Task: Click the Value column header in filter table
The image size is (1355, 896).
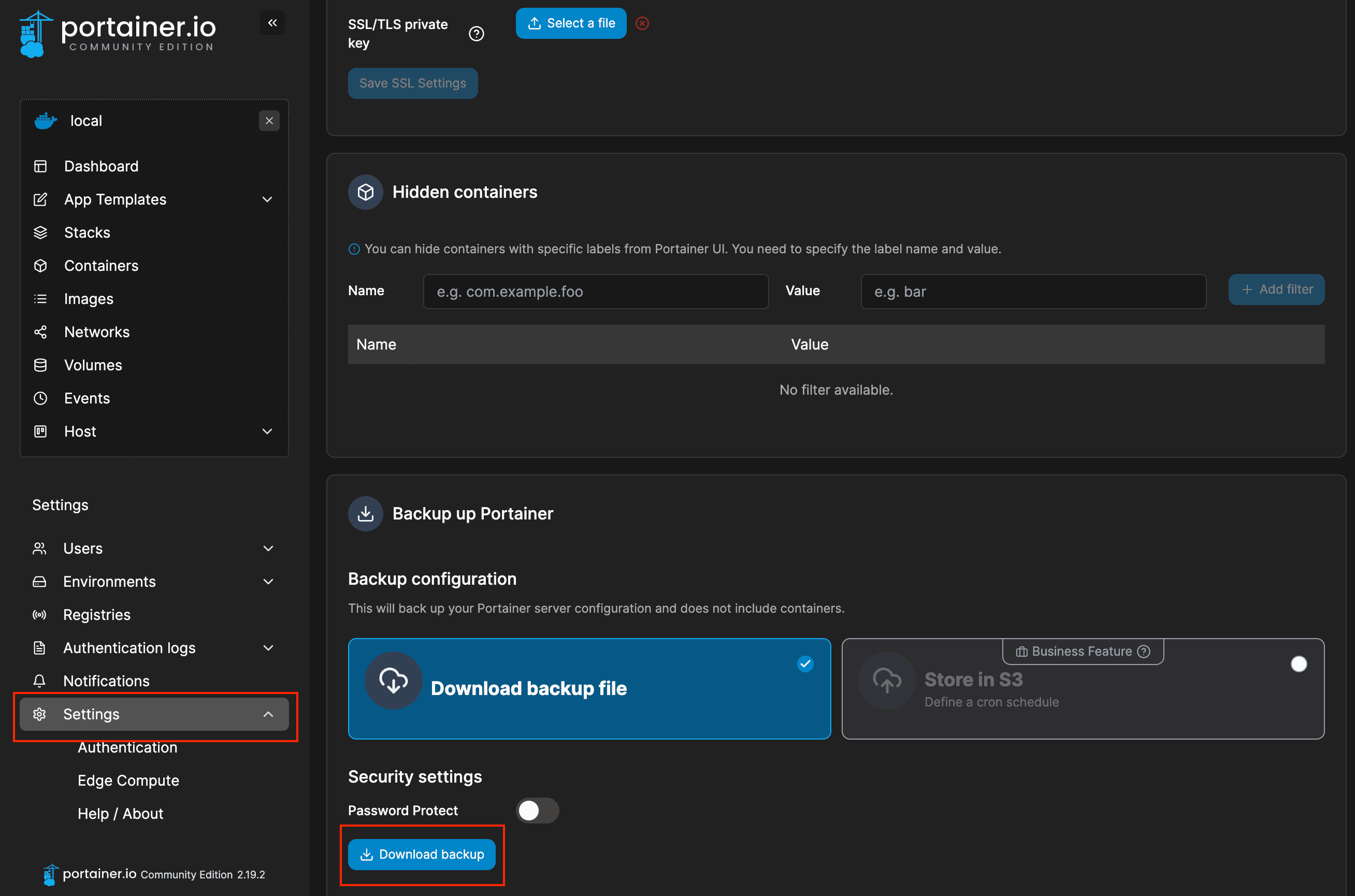Action: point(810,344)
